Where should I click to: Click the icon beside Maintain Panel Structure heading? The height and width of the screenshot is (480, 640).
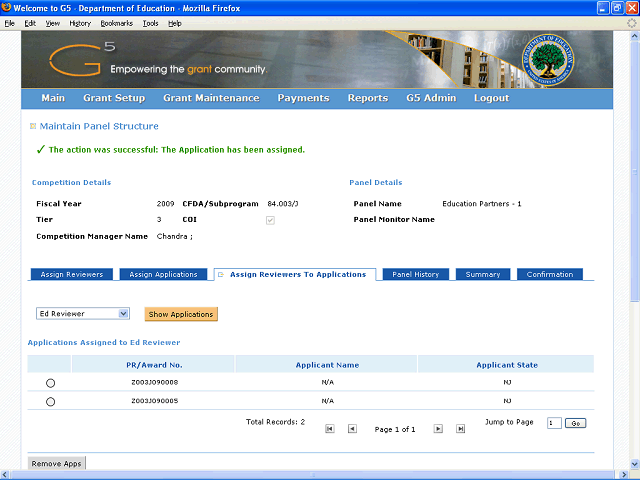click(33, 126)
